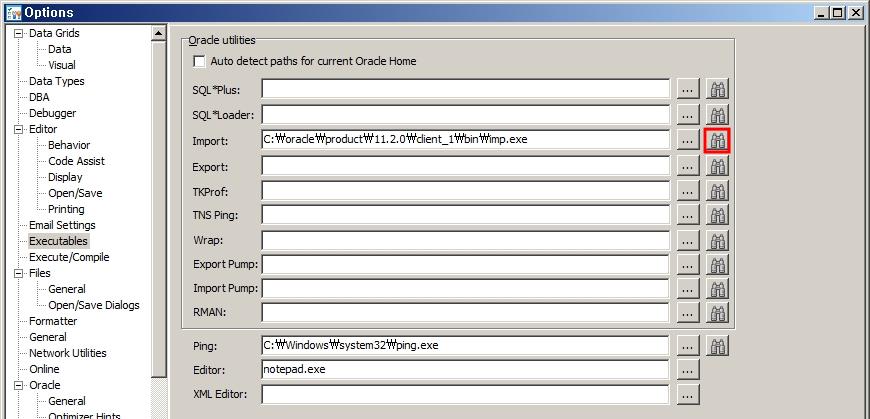The image size is (870, 419).
Task: Enable Auto detect paths for Oracle Home
Action: point(199,62)
